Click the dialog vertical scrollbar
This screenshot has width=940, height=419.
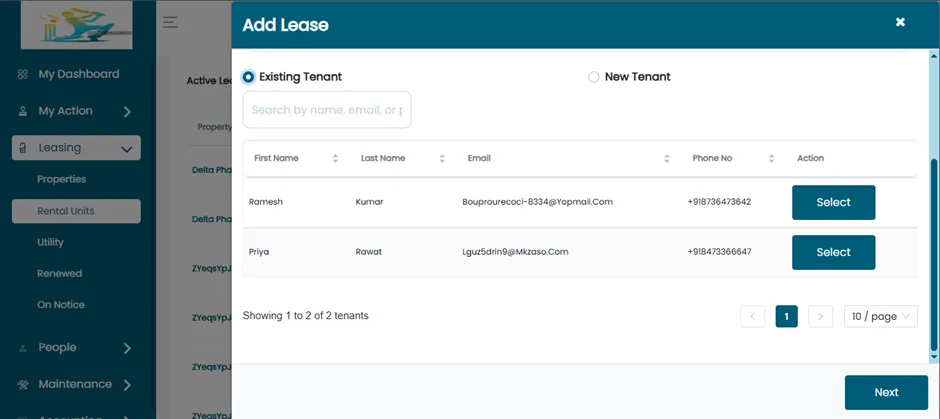point(933,255)
